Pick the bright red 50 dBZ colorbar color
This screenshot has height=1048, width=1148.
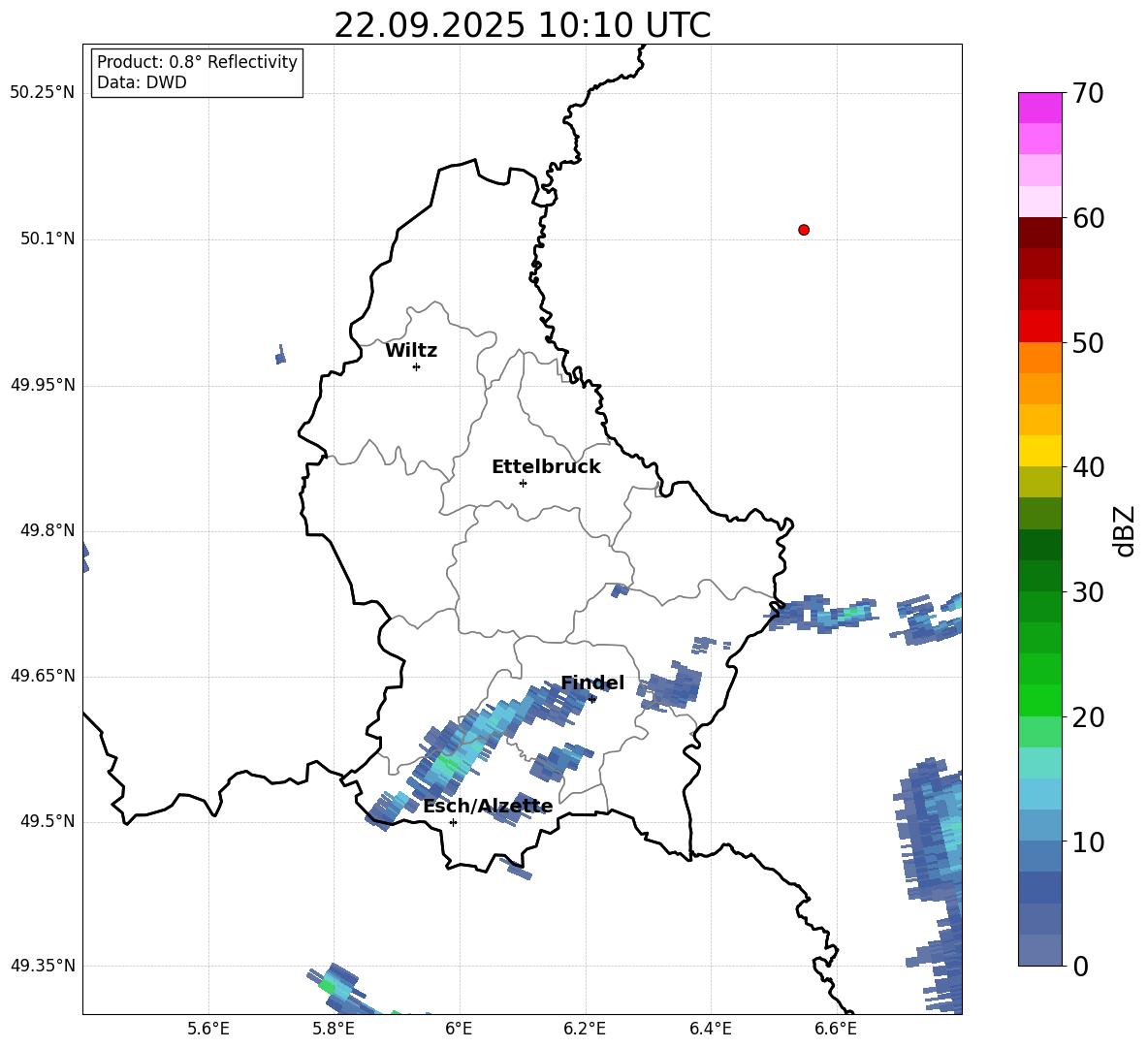click(x=1039, y=327)
